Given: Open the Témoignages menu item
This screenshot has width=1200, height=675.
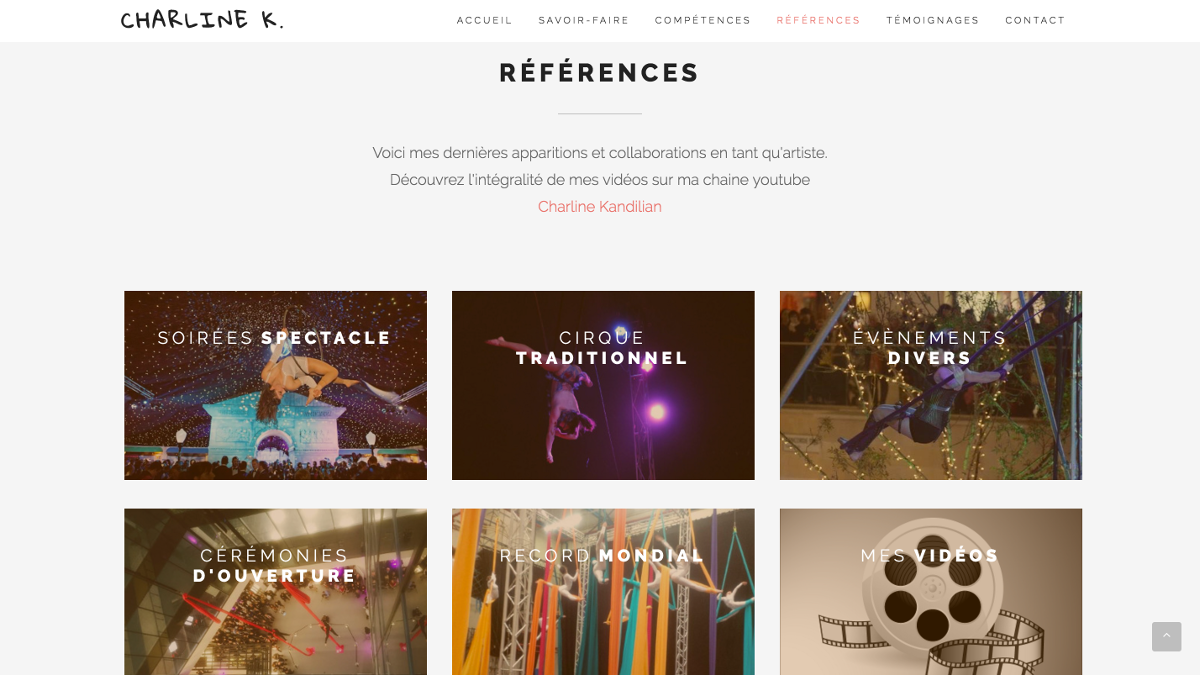Looking at the screenshot, I should tap(933, 20).
